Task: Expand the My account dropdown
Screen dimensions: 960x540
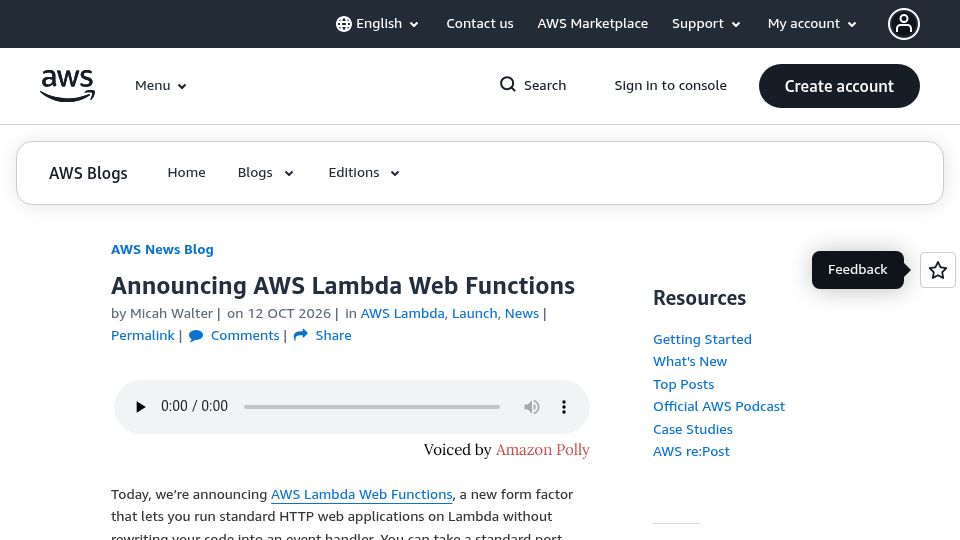Action: [x=852, y=24]
